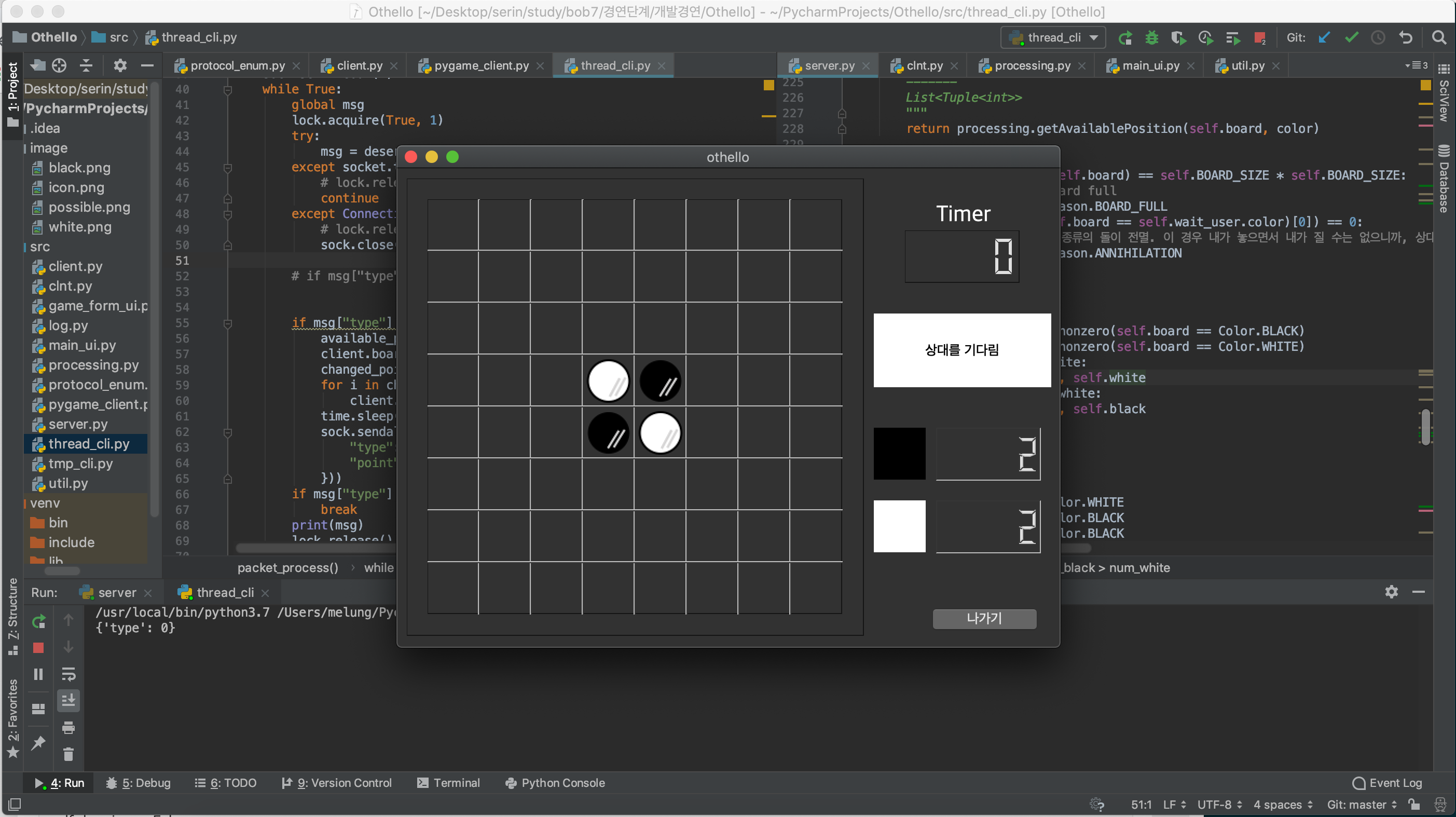Toggle soft-wrap in run console
The image size is (1456, 817).
tap(68, 674)
